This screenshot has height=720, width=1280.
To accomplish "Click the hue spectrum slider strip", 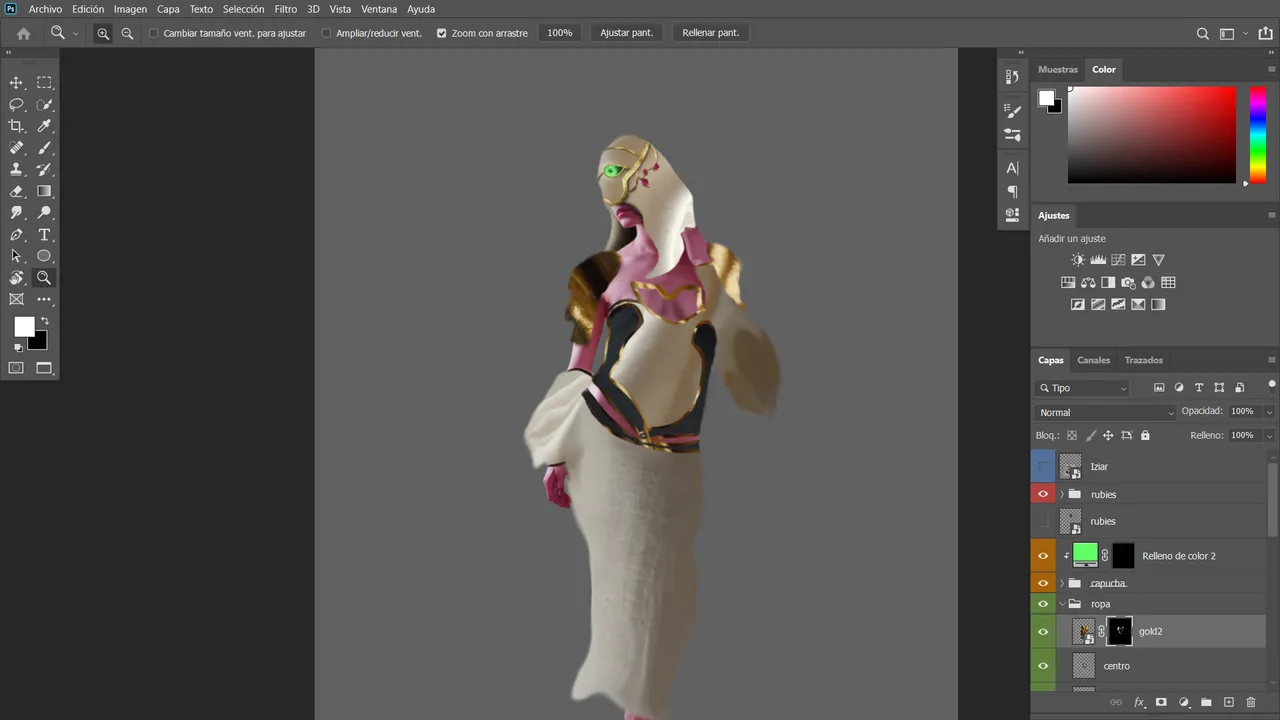I will pos(1258,135).
